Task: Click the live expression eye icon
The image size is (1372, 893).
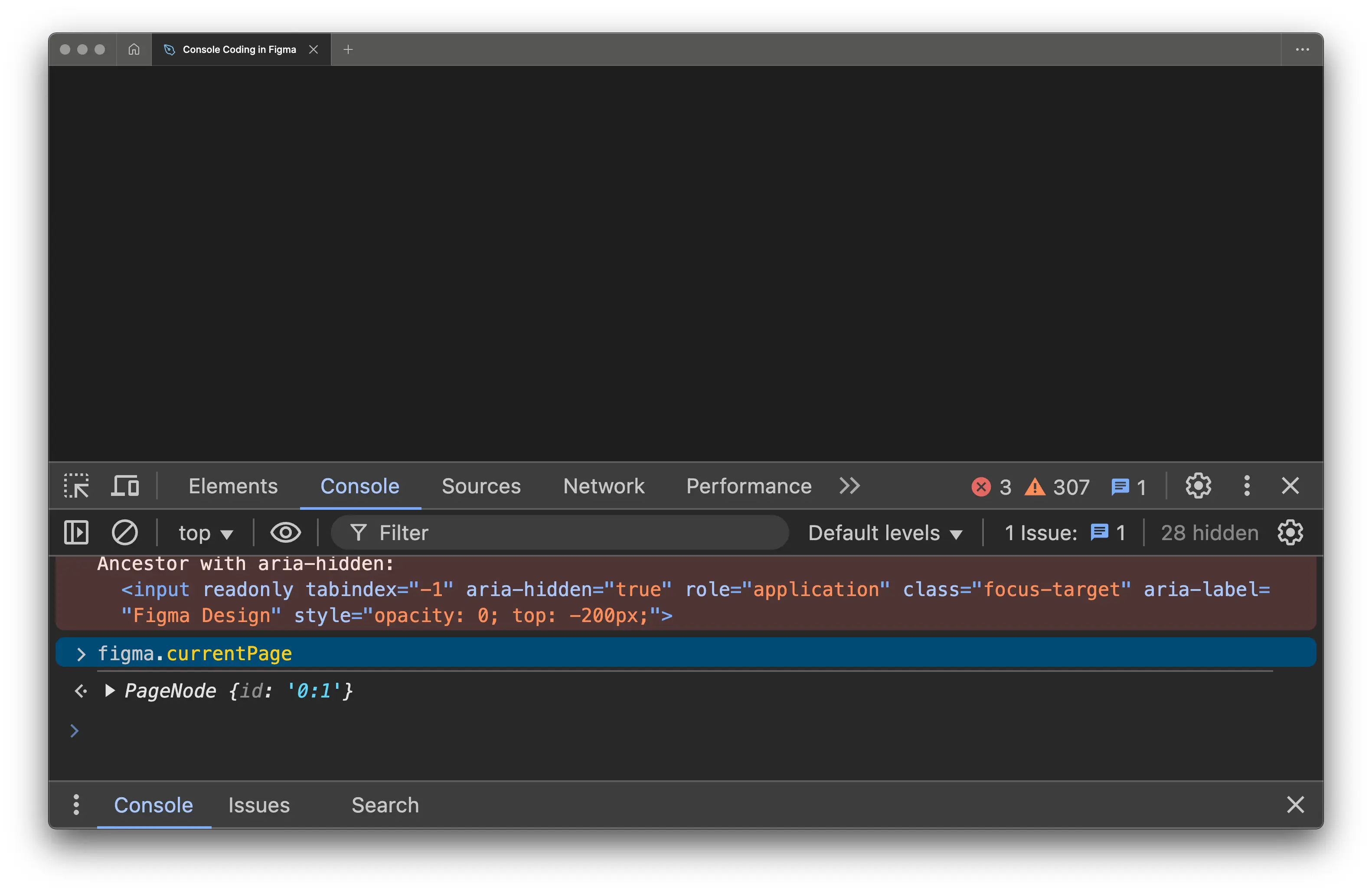Action: coord(285,532)
